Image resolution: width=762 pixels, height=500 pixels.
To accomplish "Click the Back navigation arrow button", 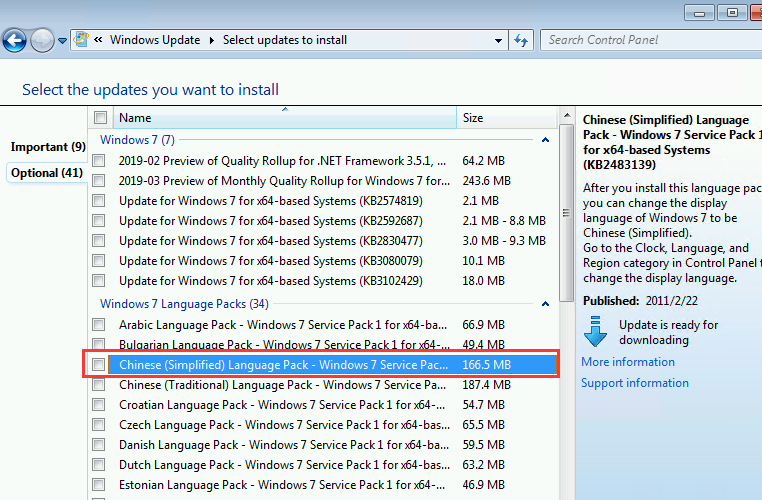I will coord(14,41).
